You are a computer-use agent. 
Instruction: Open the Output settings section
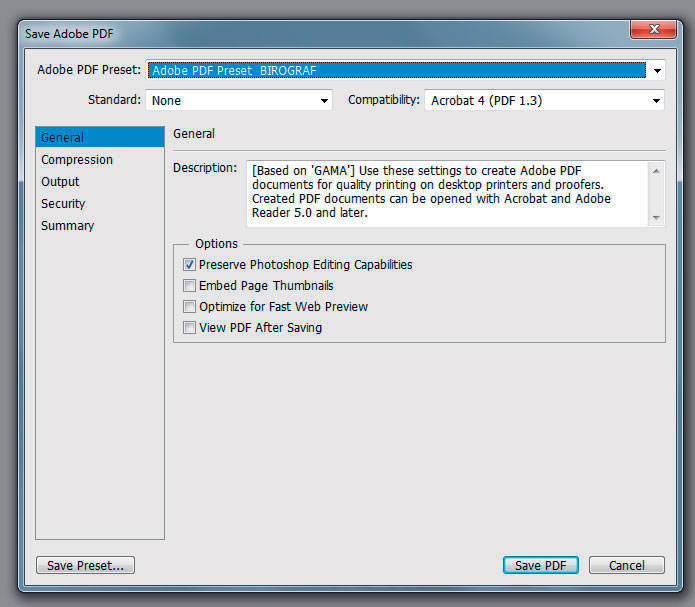[x=60, y=182]
